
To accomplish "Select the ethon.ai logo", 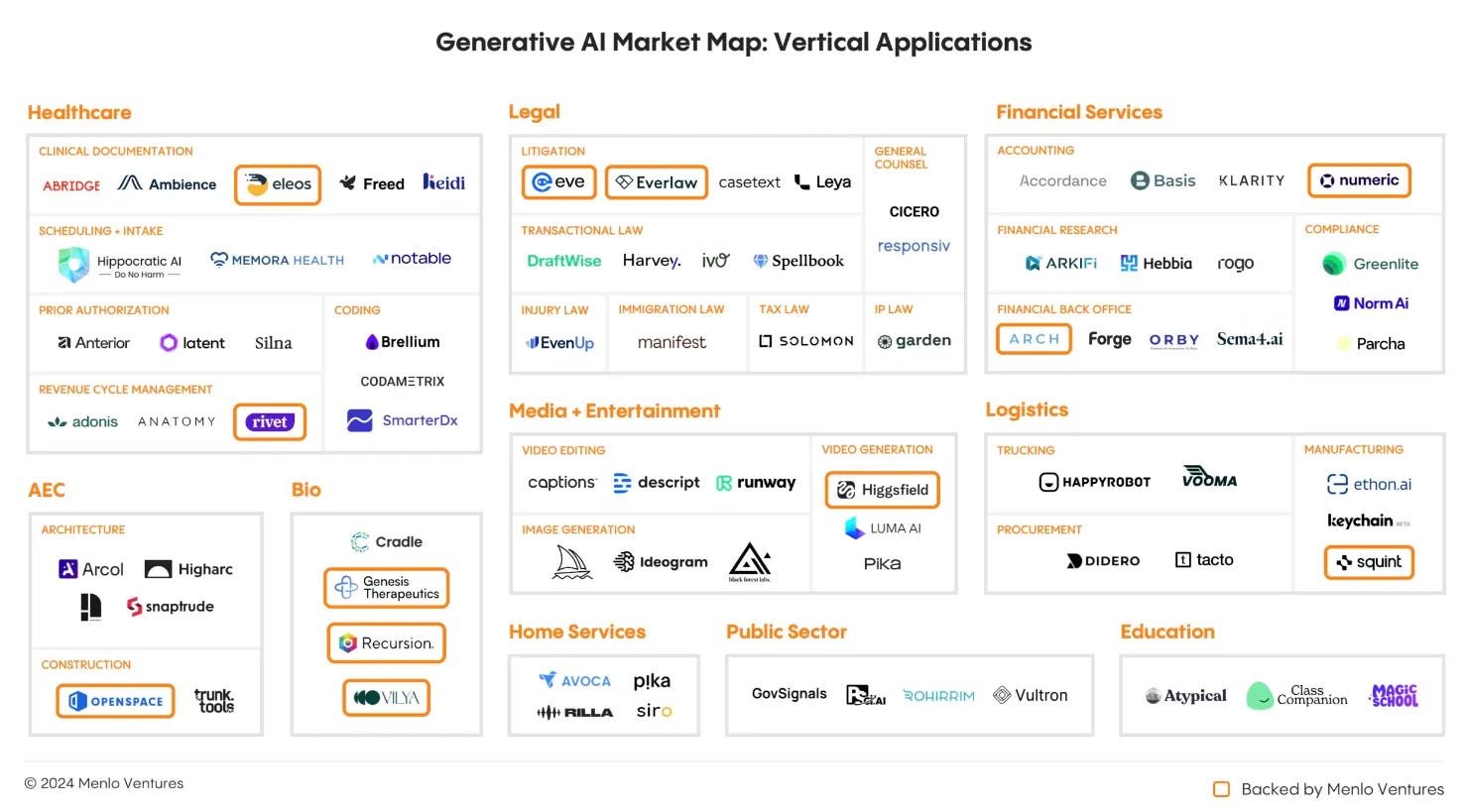I will point(1370,484).
